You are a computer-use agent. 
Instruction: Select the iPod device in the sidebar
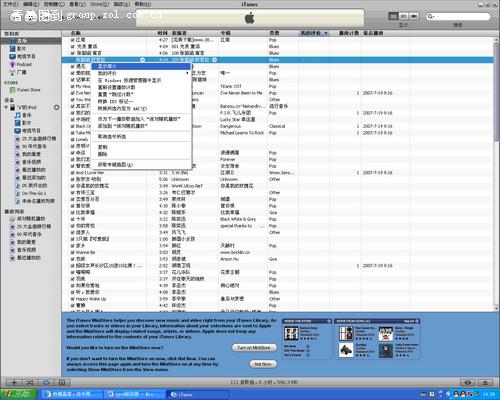pyautogui.click(x=25, y=107)
